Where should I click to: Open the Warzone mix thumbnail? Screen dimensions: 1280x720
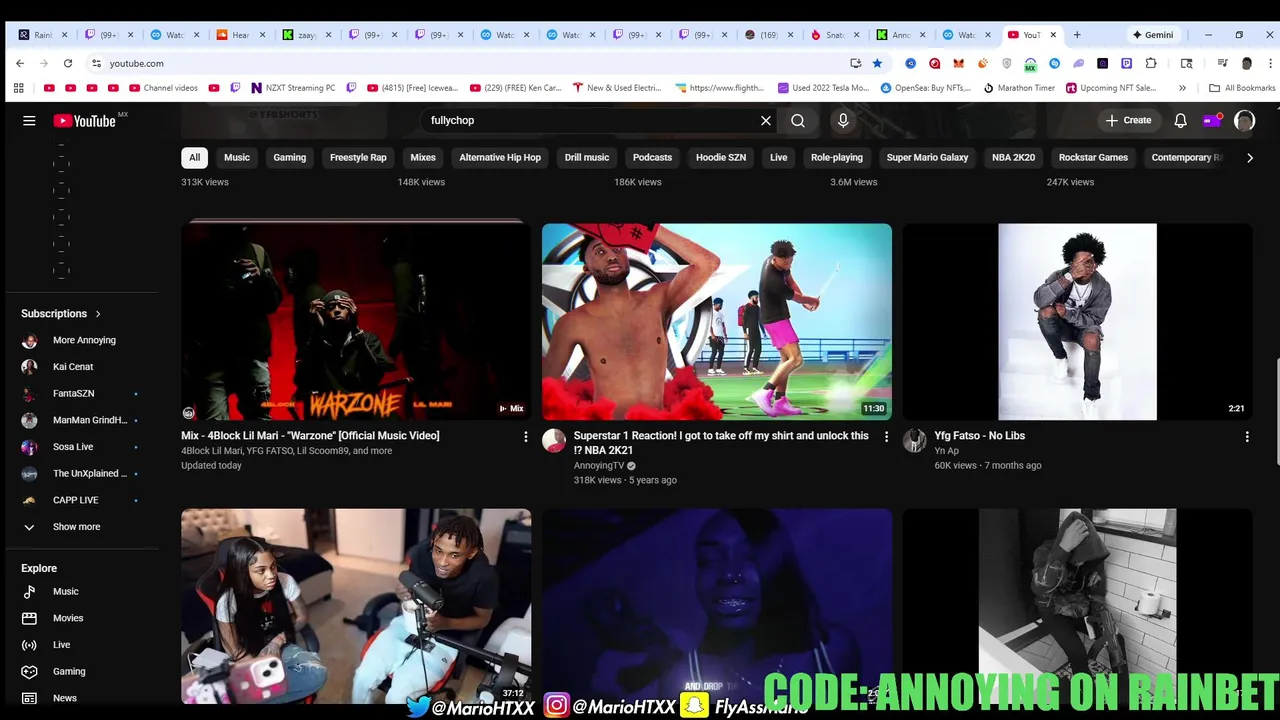click(x=356, y=321)
